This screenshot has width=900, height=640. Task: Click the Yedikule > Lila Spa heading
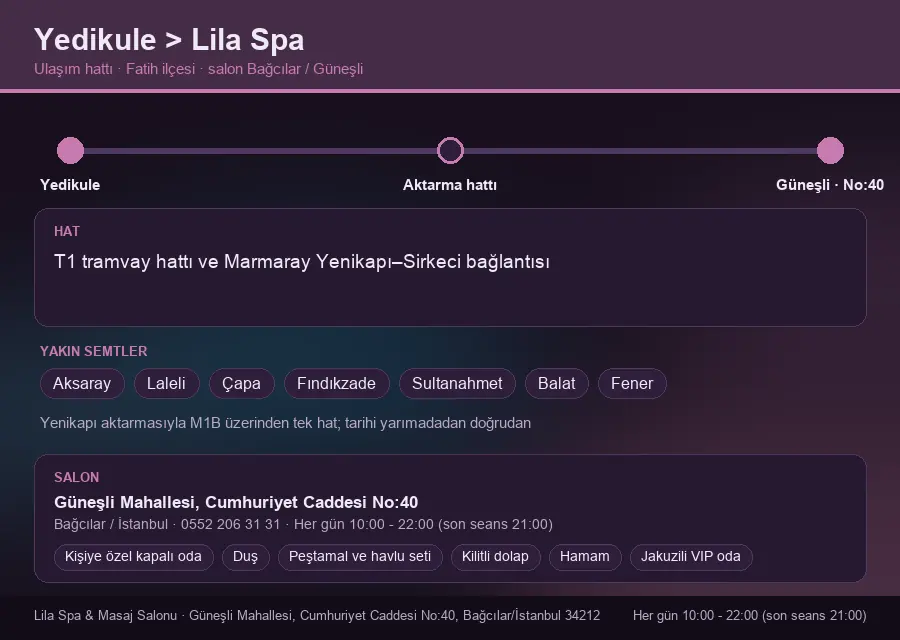(x=169, y=40)
